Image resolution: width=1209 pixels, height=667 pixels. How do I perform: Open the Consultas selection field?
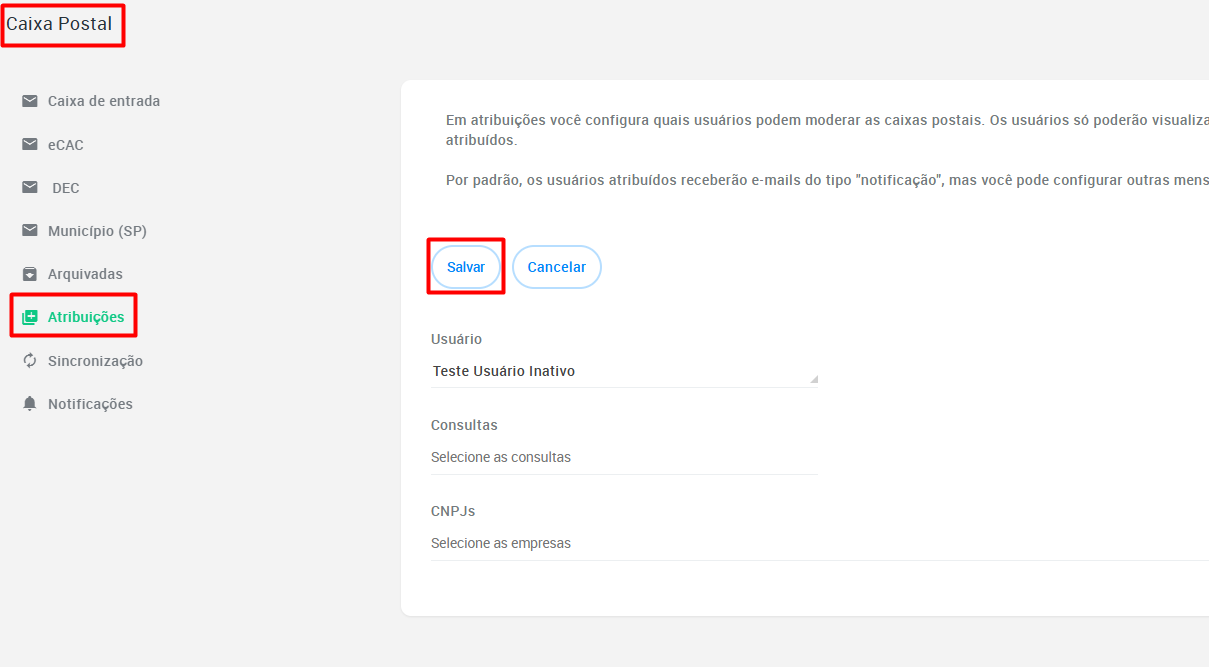pos(624,457)
